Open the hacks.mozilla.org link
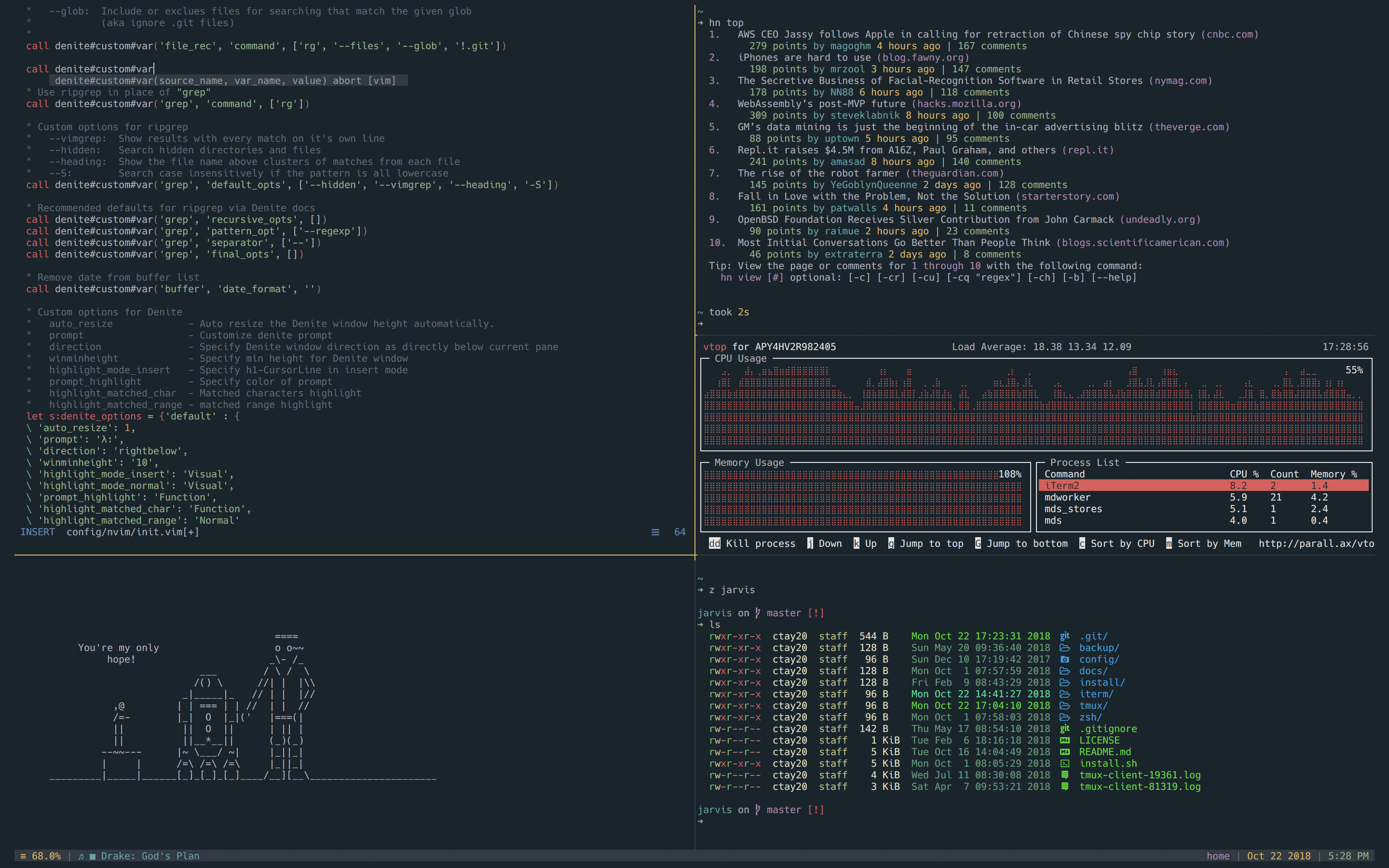Image resolution: width=1389 pixels, height=868 pixels. (x=967, y=104)
